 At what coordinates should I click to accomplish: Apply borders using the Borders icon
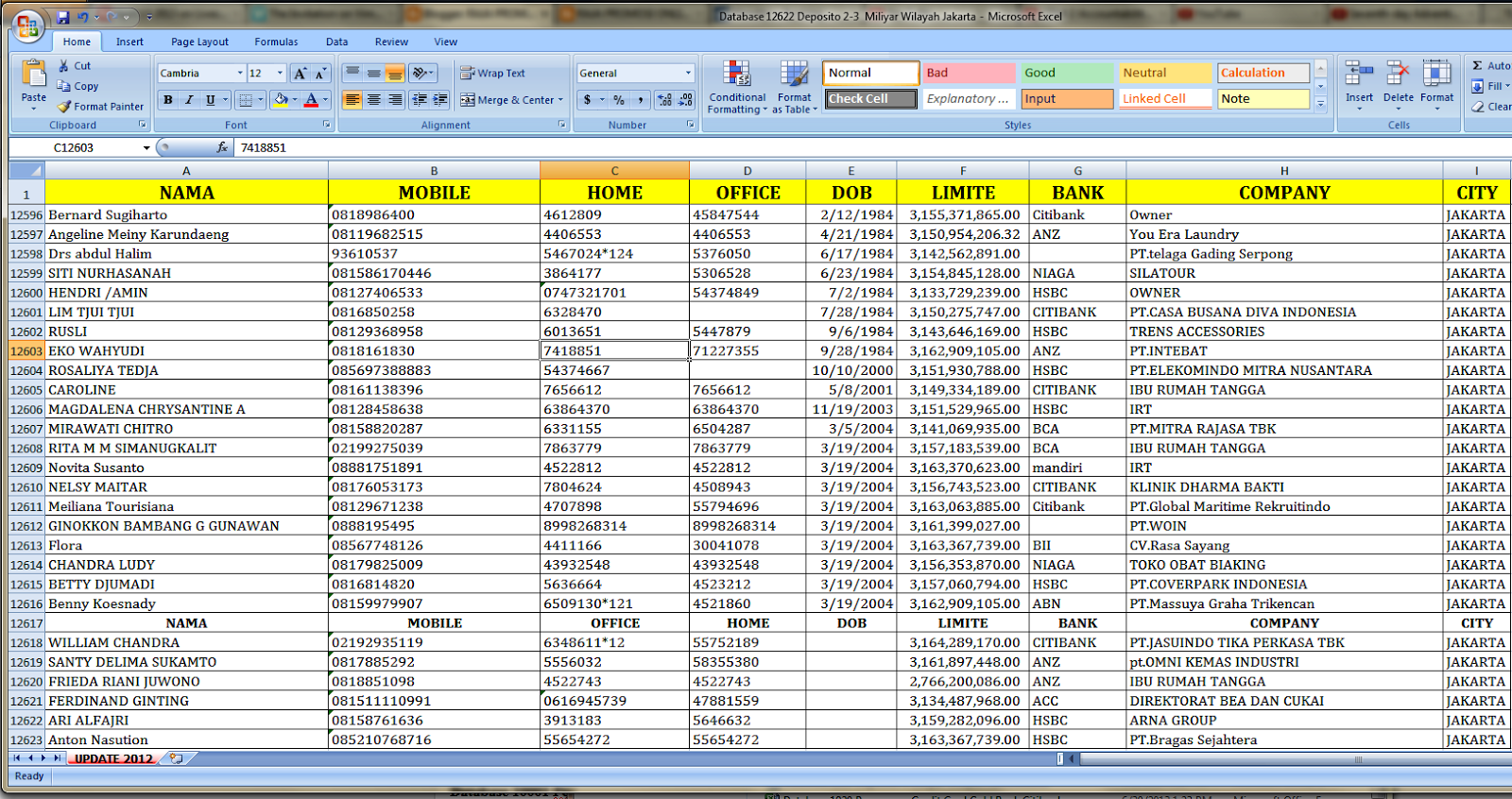246,100
